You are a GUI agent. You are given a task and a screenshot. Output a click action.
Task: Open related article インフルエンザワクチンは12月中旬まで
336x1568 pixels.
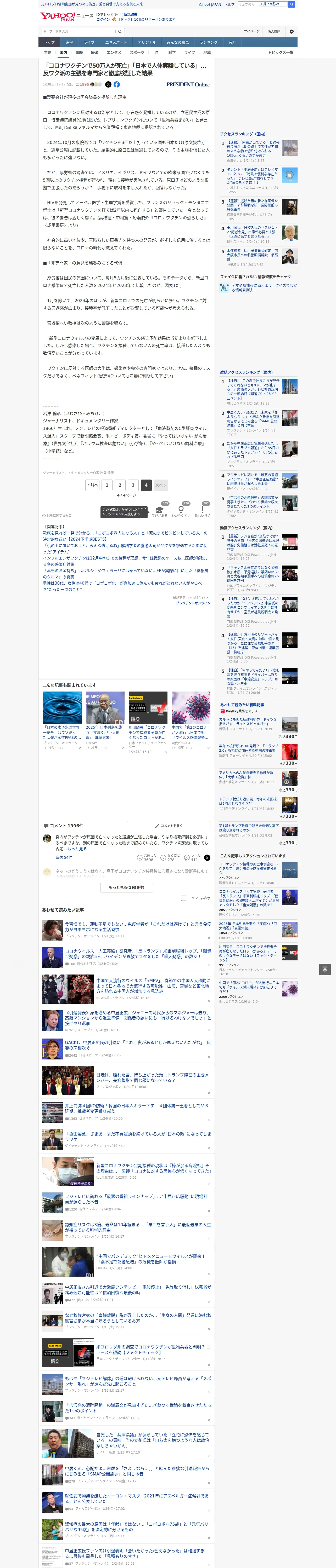tap(125, 561)
